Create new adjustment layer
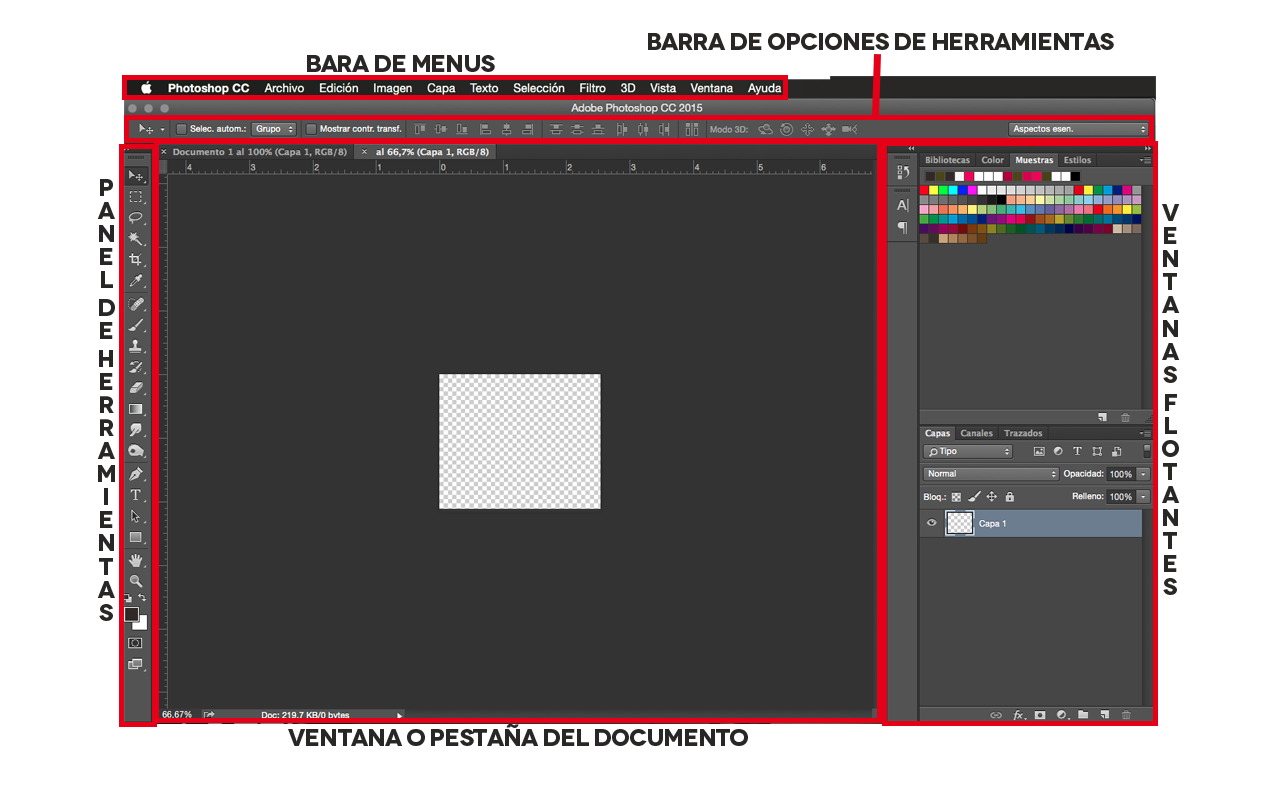 (x=1062, y=715)
